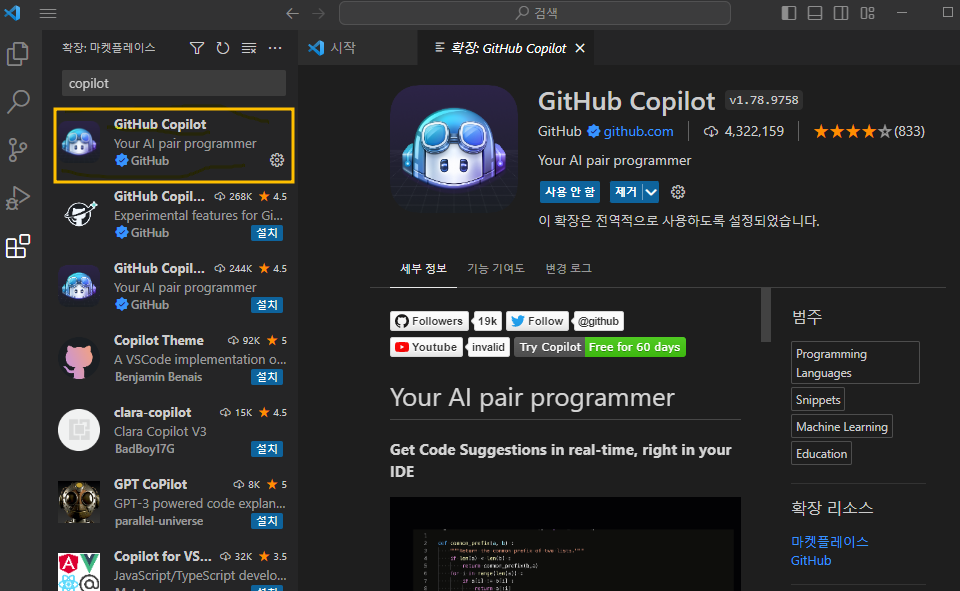This screenshot has width=960, height=591.
Task: Click the Youtube badge
Action: click(x=426, y=347)
